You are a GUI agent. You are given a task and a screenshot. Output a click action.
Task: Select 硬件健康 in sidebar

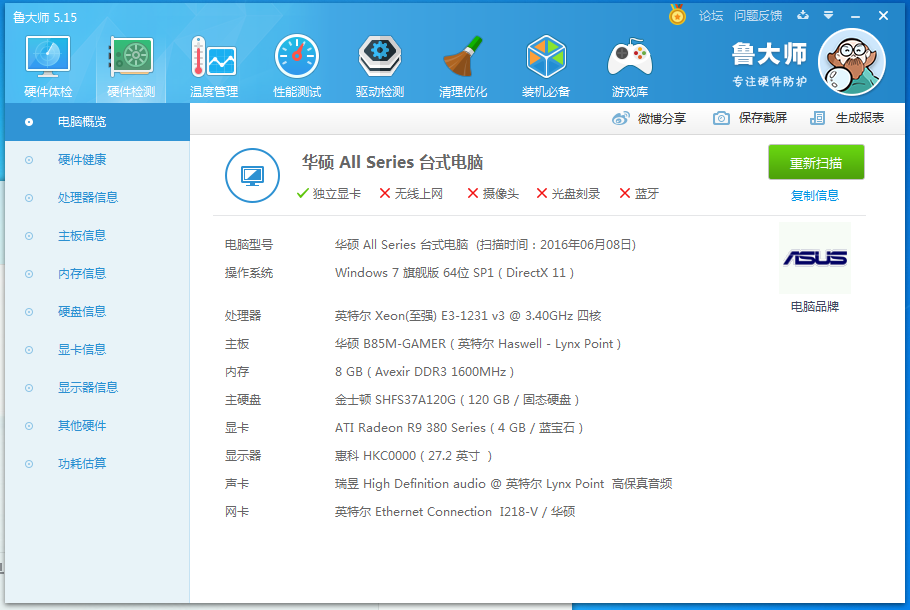(x=98, y=160)
